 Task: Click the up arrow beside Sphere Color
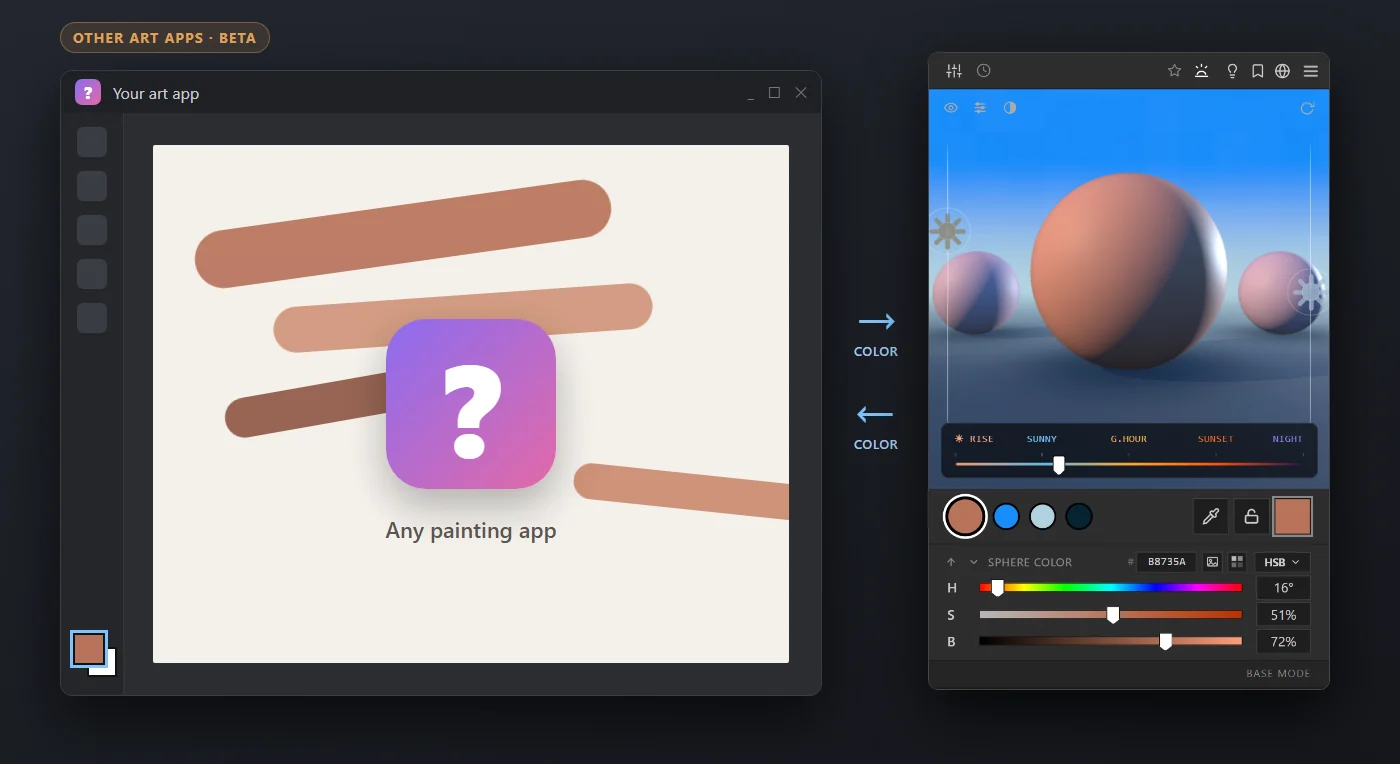tap(951, 562)
